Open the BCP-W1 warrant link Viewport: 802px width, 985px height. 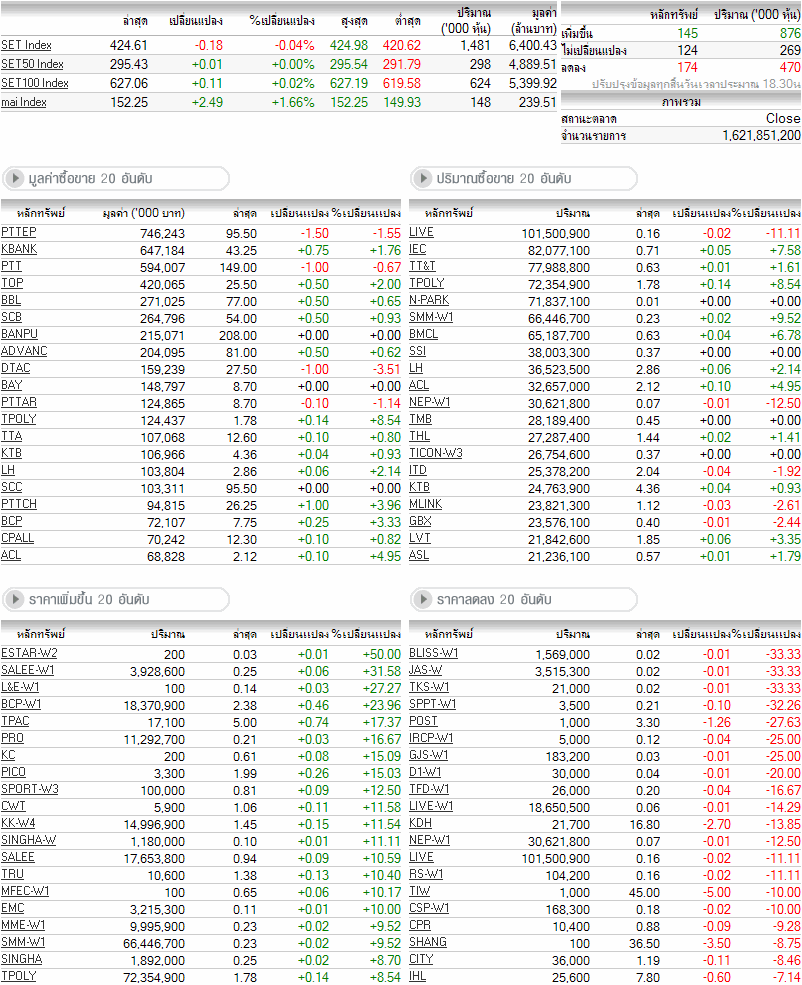click(x=21, y=704)
